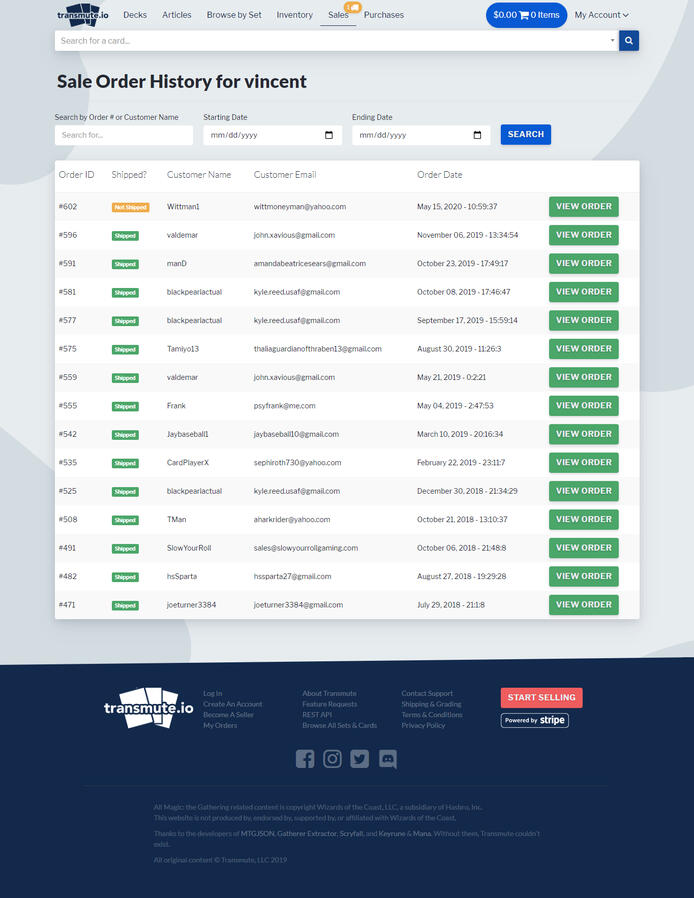694x898 pixels.
Task: Open the Articles page
Action: coord(176,15)
